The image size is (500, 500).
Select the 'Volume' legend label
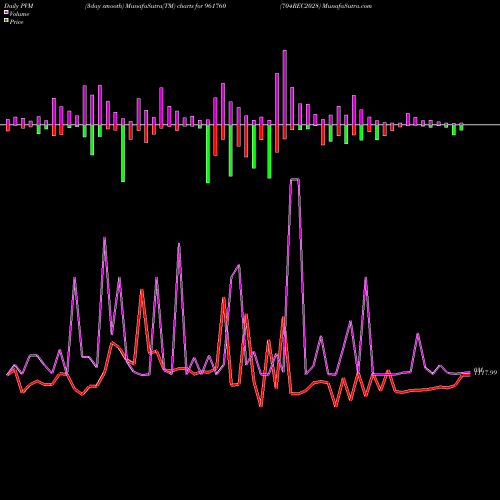point(19,14)
